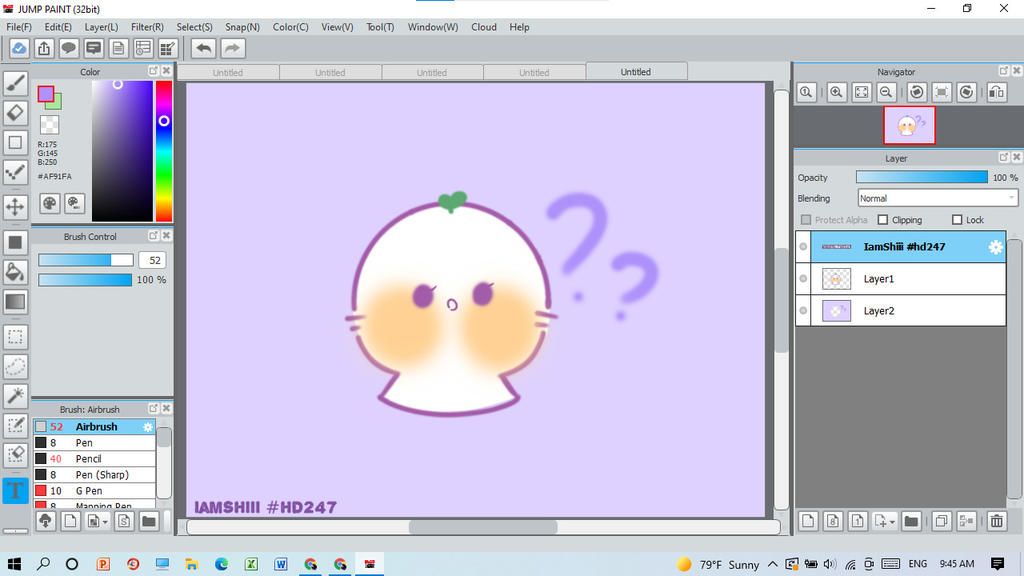The width and height of the screenshot is (1024, 576).
Task: Tick the Protect Alpha checkbox
Action: click(x=806, y=220)
